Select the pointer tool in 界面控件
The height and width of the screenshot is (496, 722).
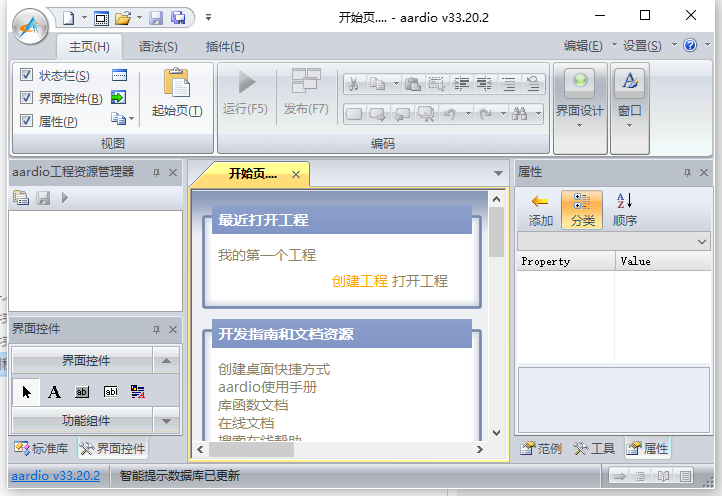[x=27, y=392]
